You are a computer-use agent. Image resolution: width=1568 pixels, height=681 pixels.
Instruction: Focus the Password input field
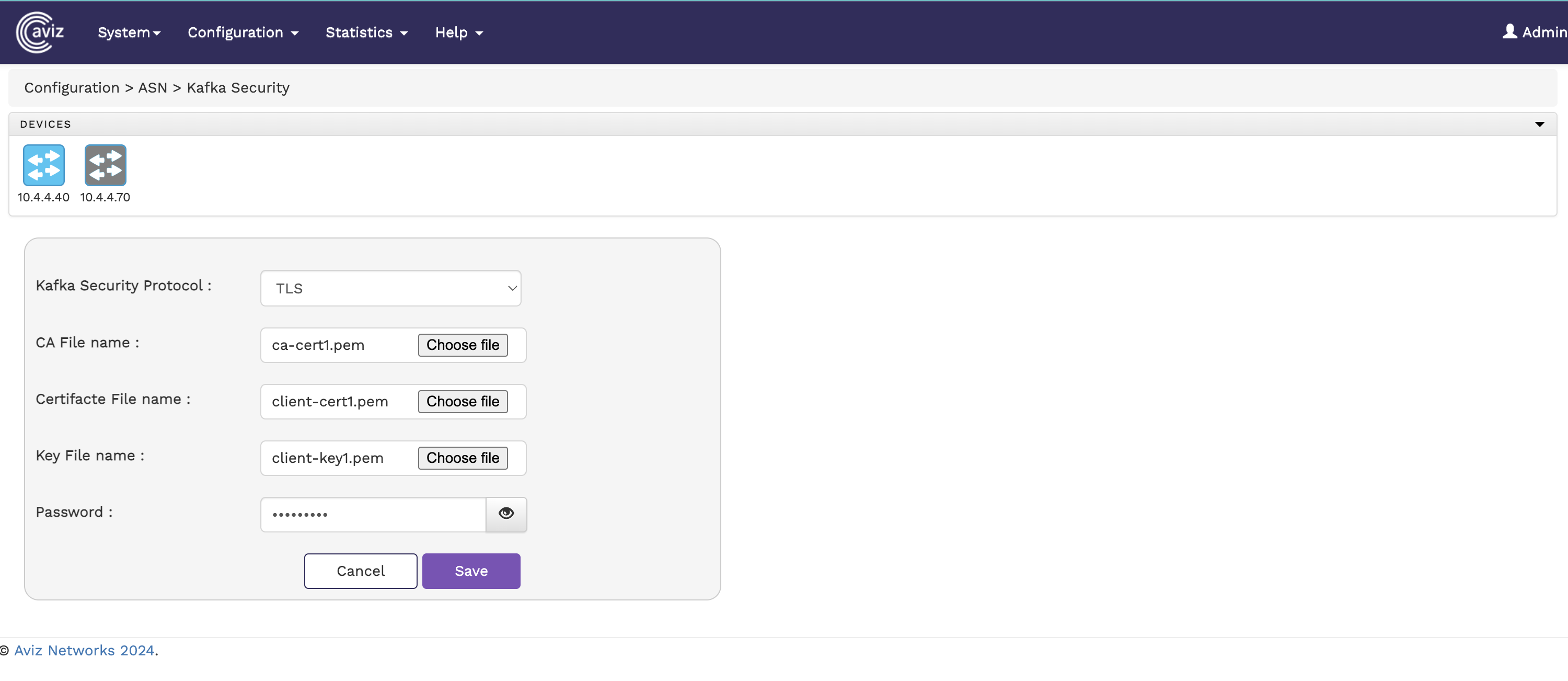pos(373,515)
